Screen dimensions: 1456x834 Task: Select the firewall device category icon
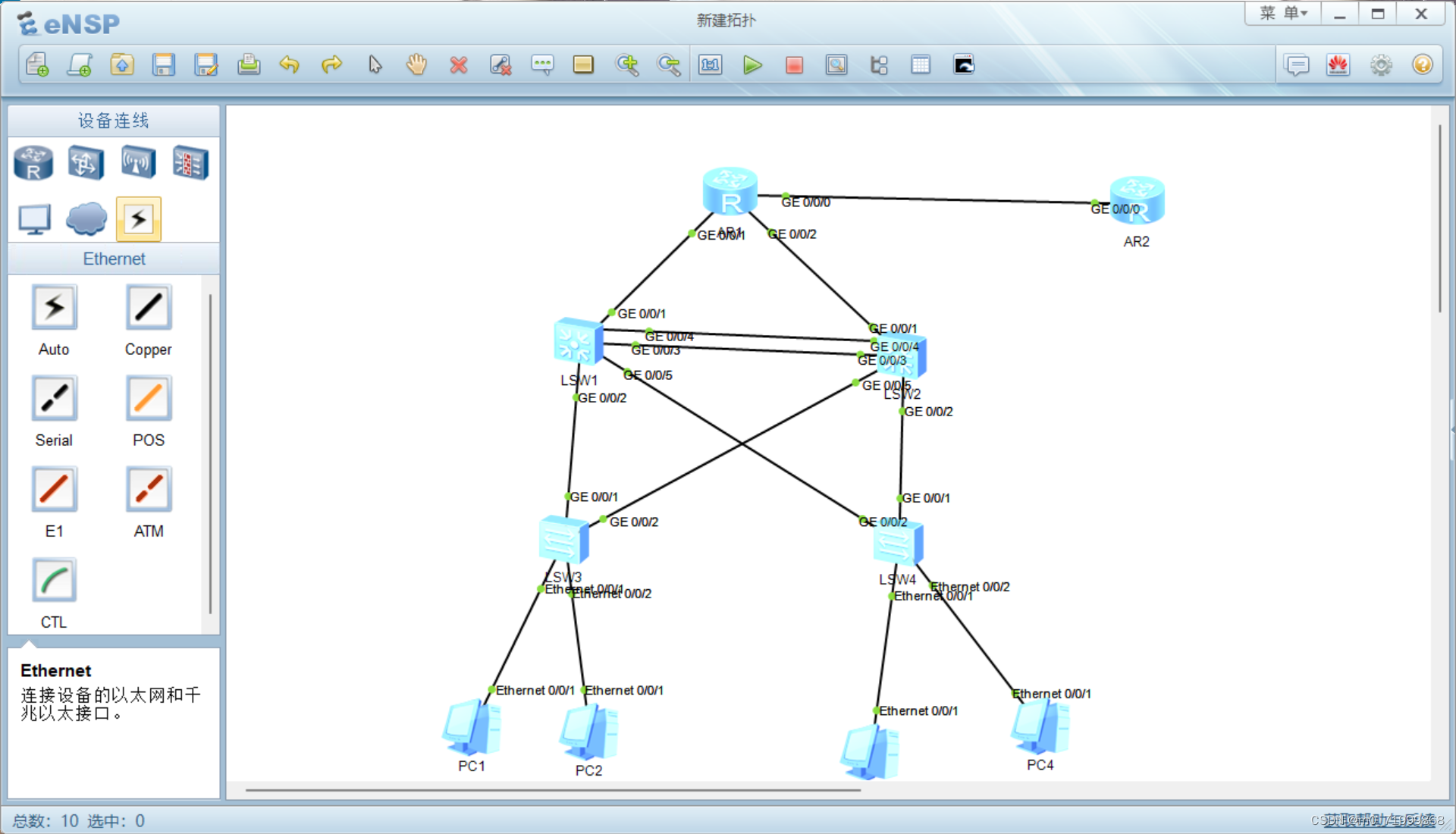(190, 163)
